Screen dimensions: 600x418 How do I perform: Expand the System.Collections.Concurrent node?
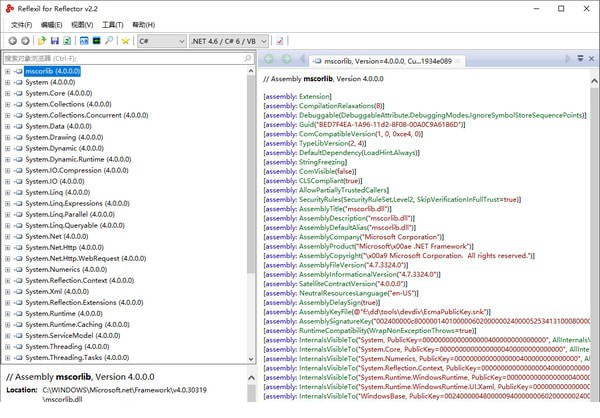pyautogui.click(x=8, y=116)
